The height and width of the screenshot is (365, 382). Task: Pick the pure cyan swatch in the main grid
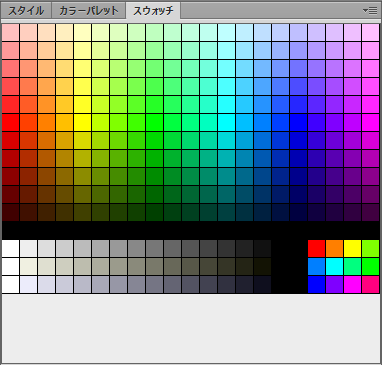pyautogui.click(x=227, y=122)
